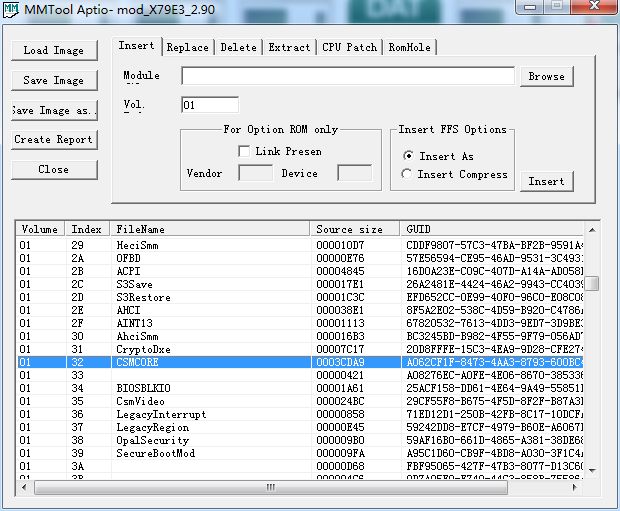
Task: Click the horizontal scroll left arrow
Action: coord(25,487)
